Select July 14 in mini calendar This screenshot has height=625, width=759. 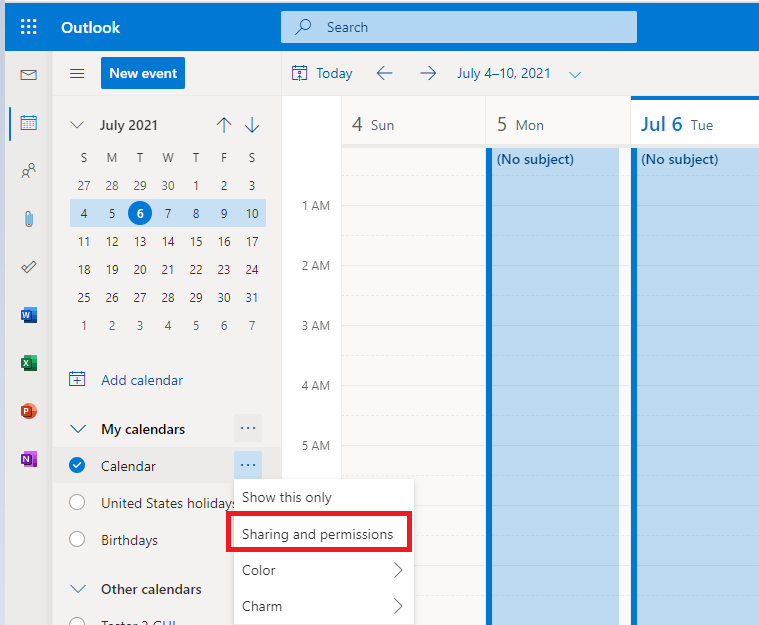[x=168, y=241]
